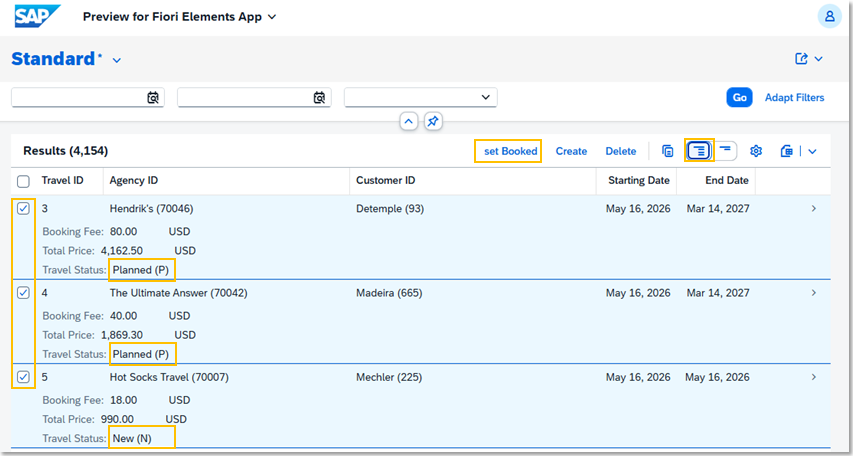Click total price 4,162.50 value
Viewport: 853px width, 456px height.
pos(122,251)
